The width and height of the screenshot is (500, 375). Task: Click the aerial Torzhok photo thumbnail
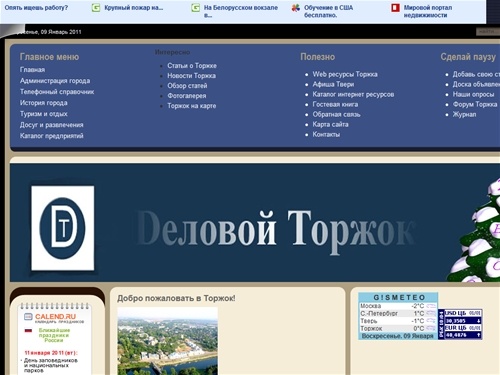[168, 341]
